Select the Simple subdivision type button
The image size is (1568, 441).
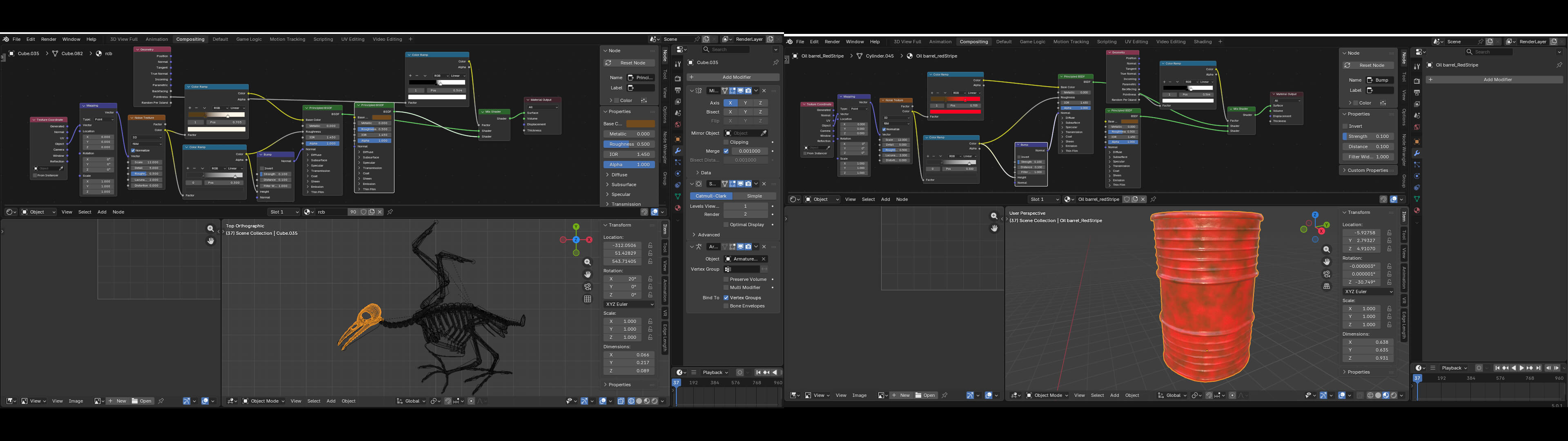pos(755,196)
